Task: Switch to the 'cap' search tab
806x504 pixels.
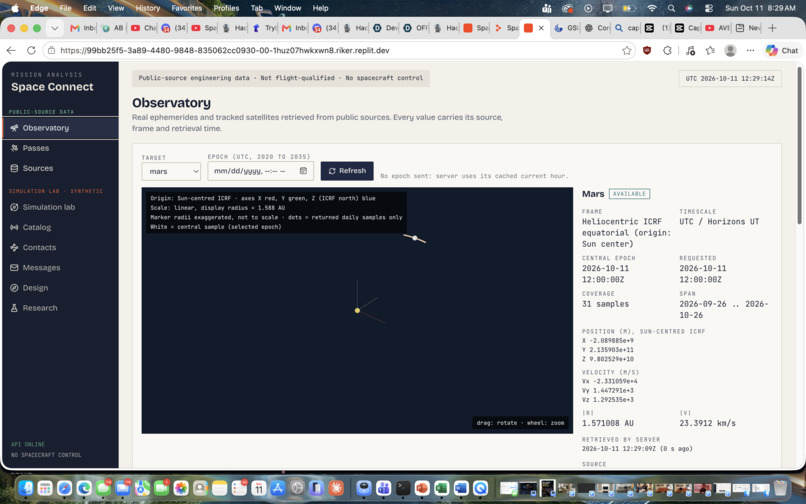Action: pos(627,28)
